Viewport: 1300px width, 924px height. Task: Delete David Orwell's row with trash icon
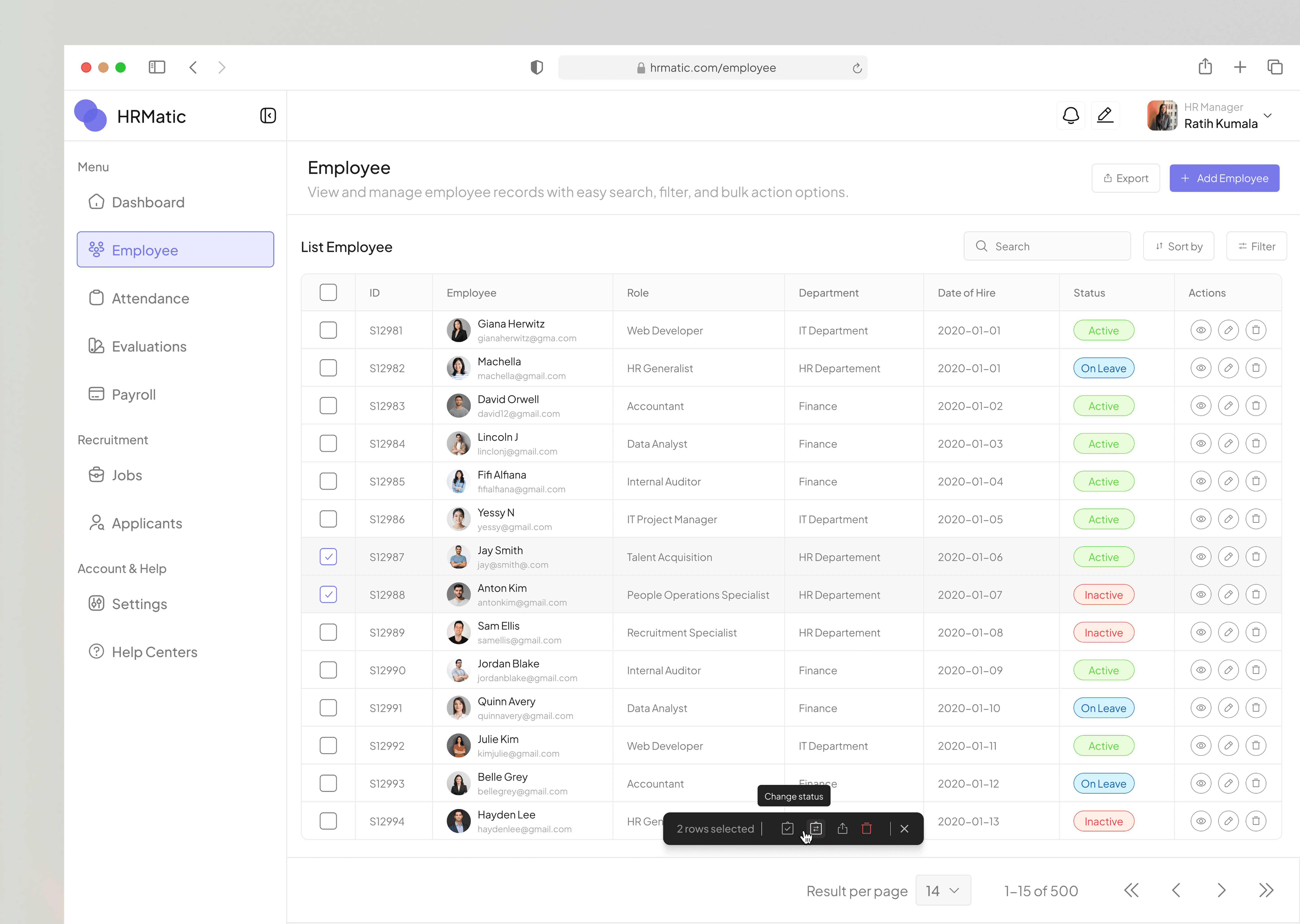(x=1256, y=406)
